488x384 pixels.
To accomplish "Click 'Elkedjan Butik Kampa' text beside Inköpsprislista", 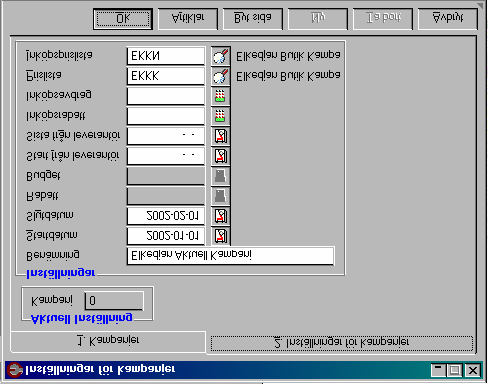I will click(288, 56).
